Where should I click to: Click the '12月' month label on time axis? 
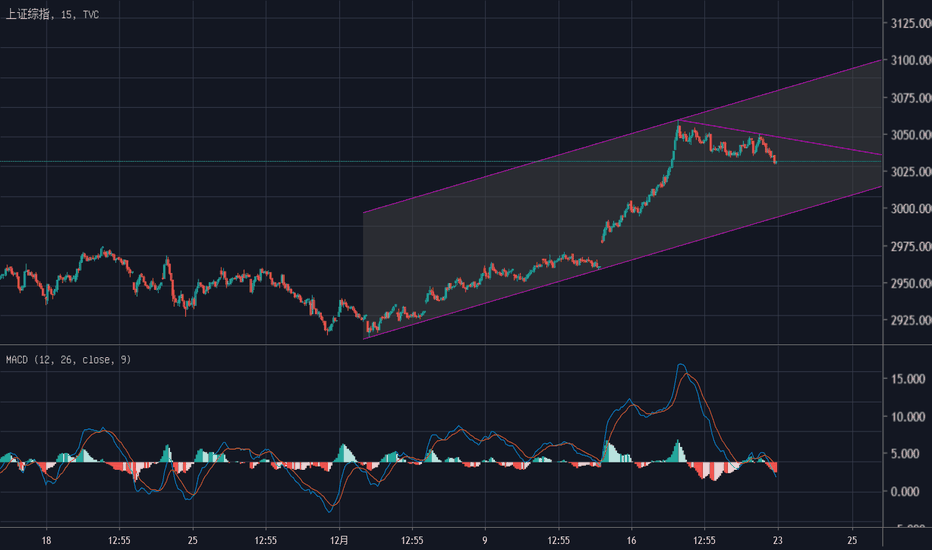tap(339, 540)
